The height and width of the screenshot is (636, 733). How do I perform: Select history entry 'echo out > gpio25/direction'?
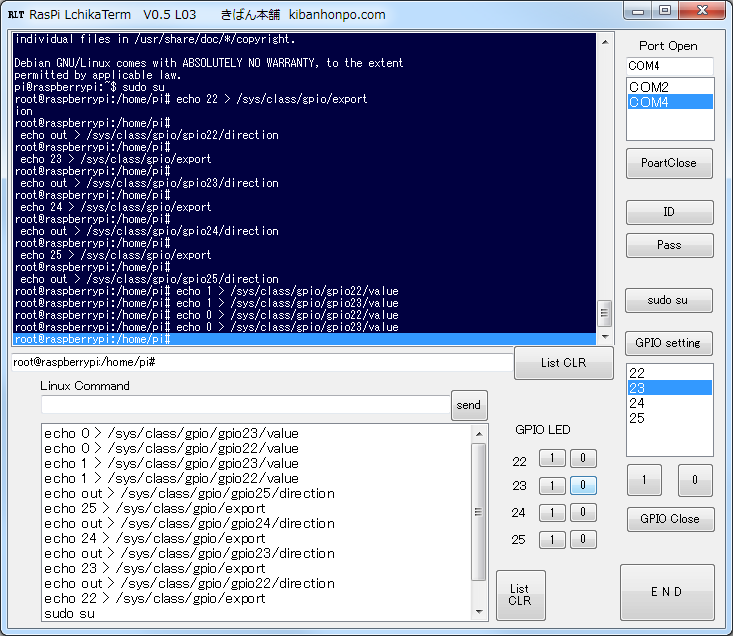257,493
